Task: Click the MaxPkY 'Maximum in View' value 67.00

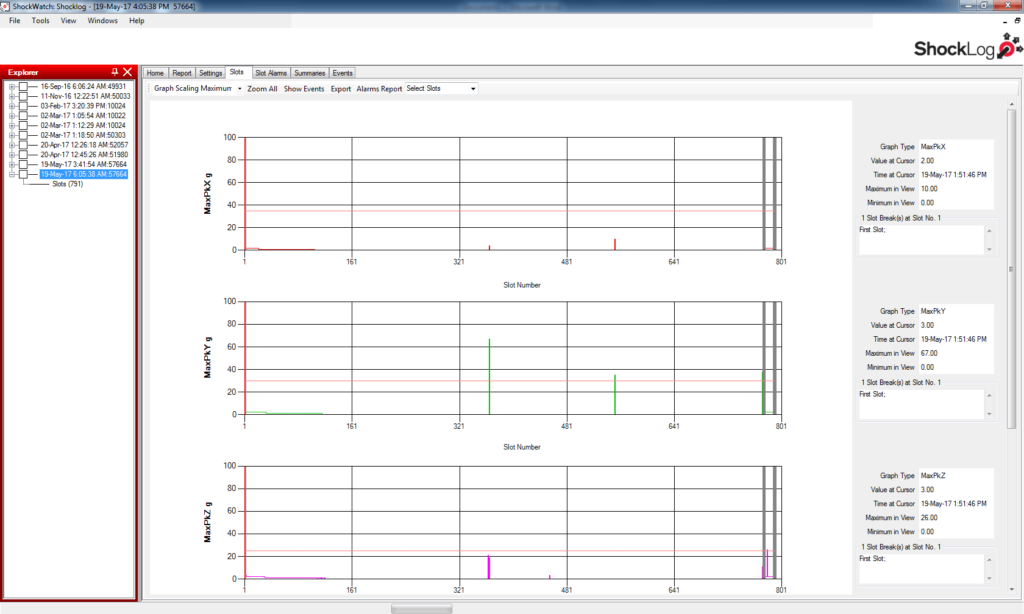Action: [x=929, y=353]
